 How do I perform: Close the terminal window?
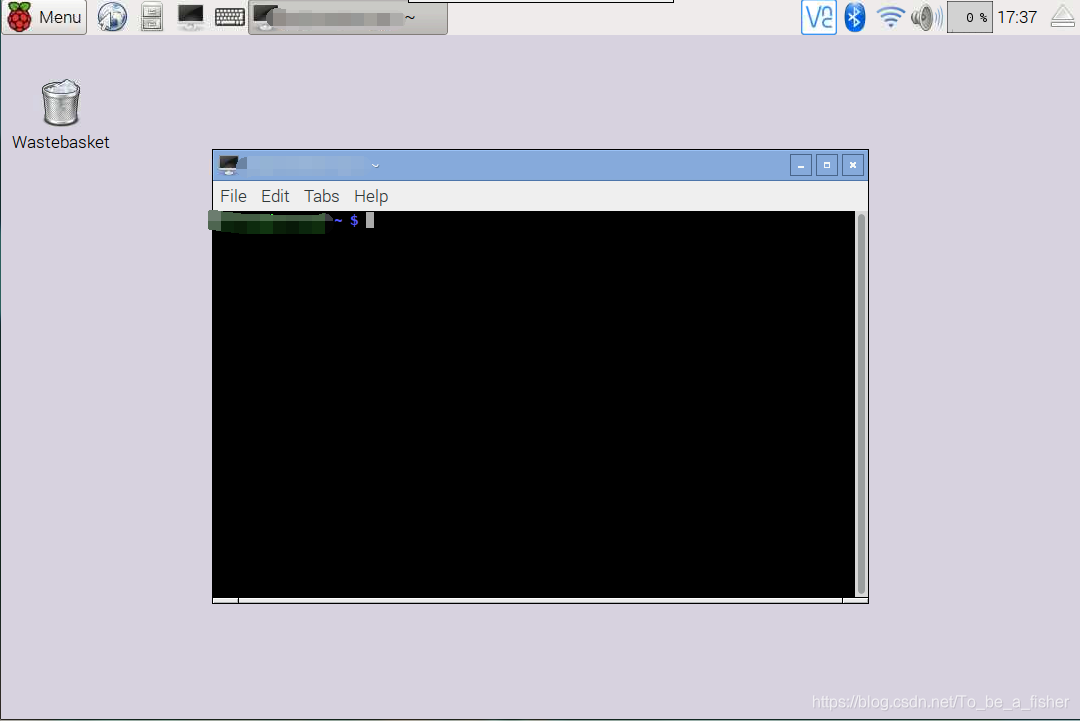[853, 165]
